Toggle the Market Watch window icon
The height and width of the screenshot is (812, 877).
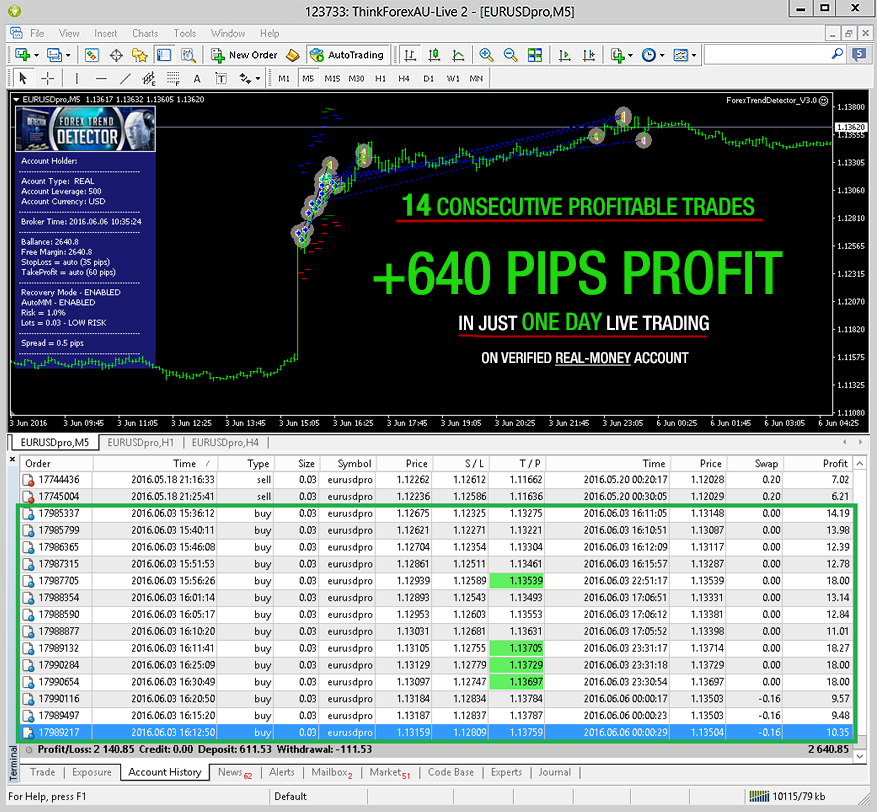pyautogui.click(x=92, y=55)
